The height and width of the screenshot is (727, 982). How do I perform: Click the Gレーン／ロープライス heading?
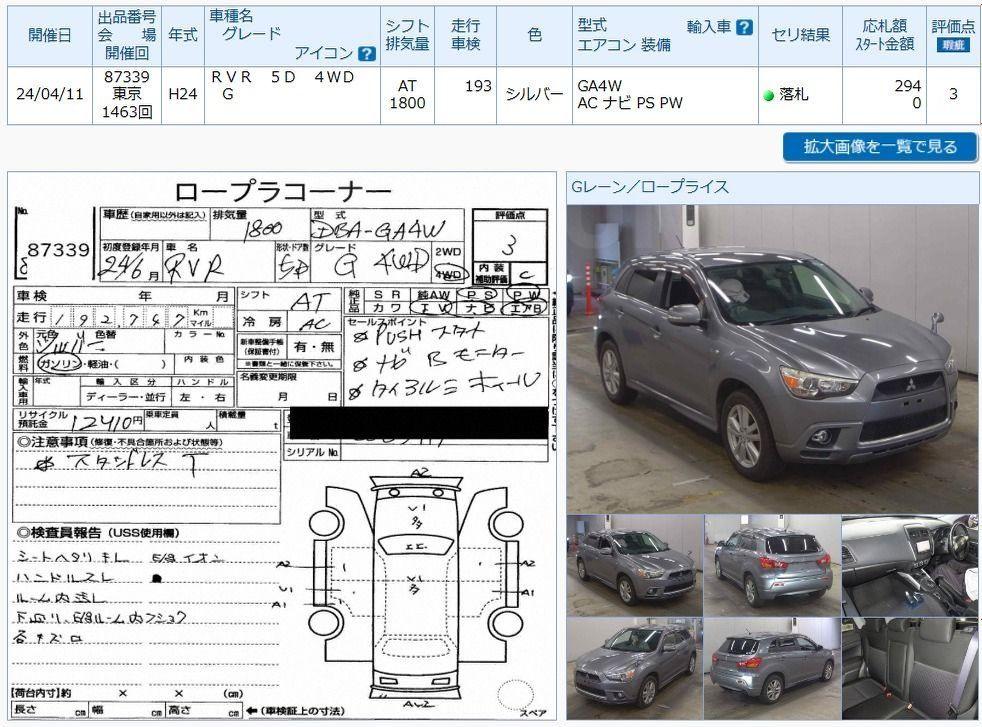pos(649,187)
